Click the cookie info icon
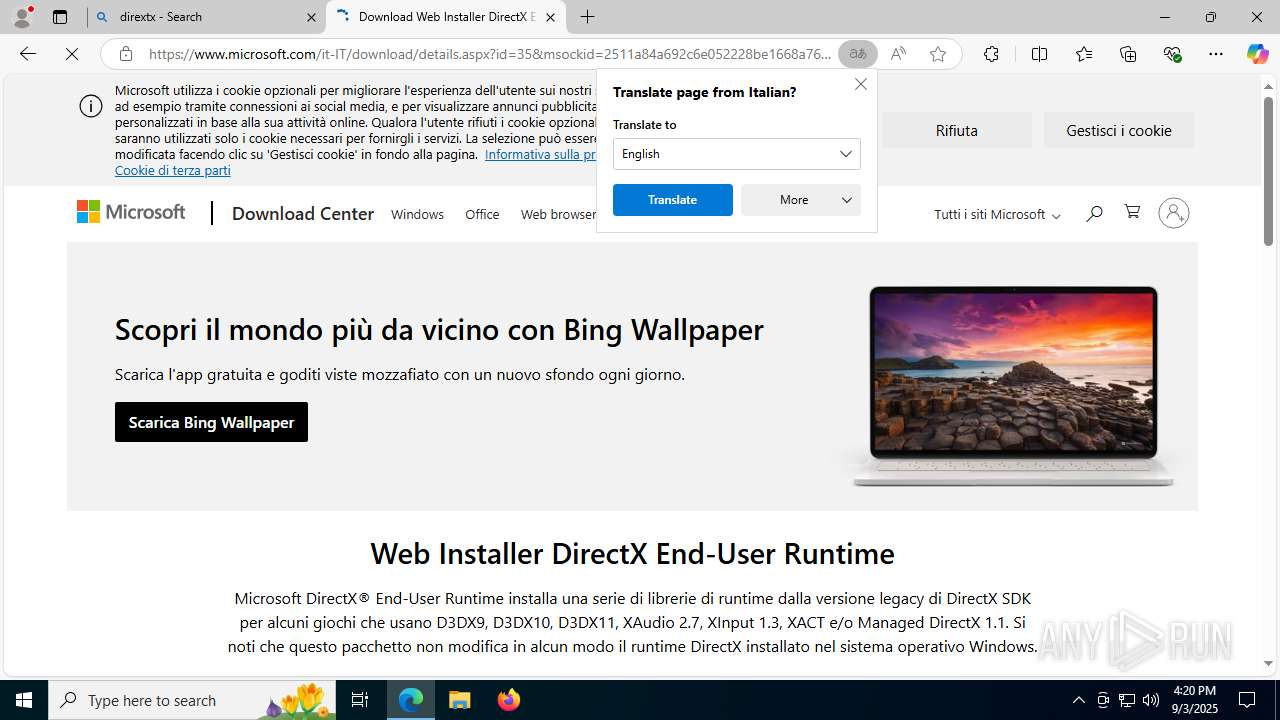1280x720 pixels. click(x=91, y=106)
